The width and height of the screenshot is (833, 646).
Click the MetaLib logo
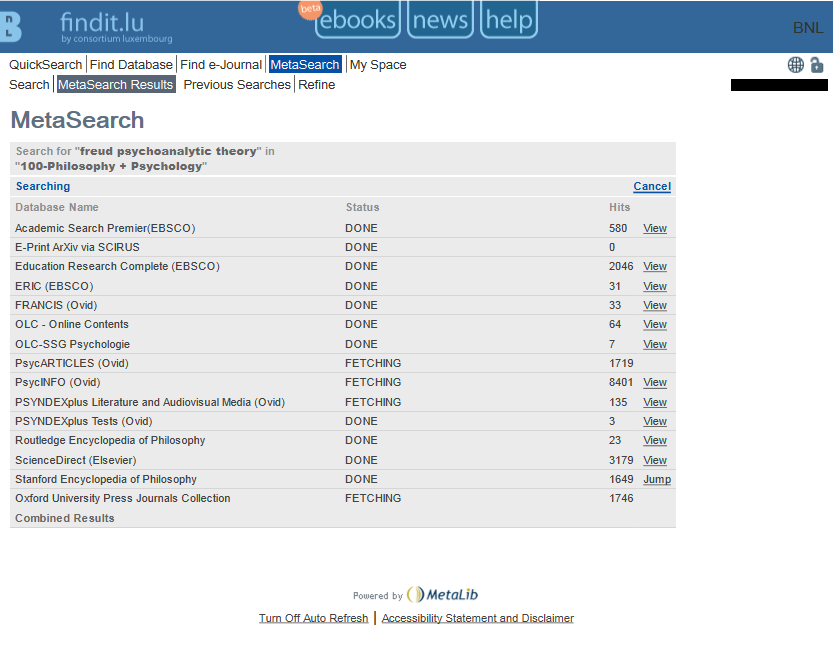[x=443, y=594]
